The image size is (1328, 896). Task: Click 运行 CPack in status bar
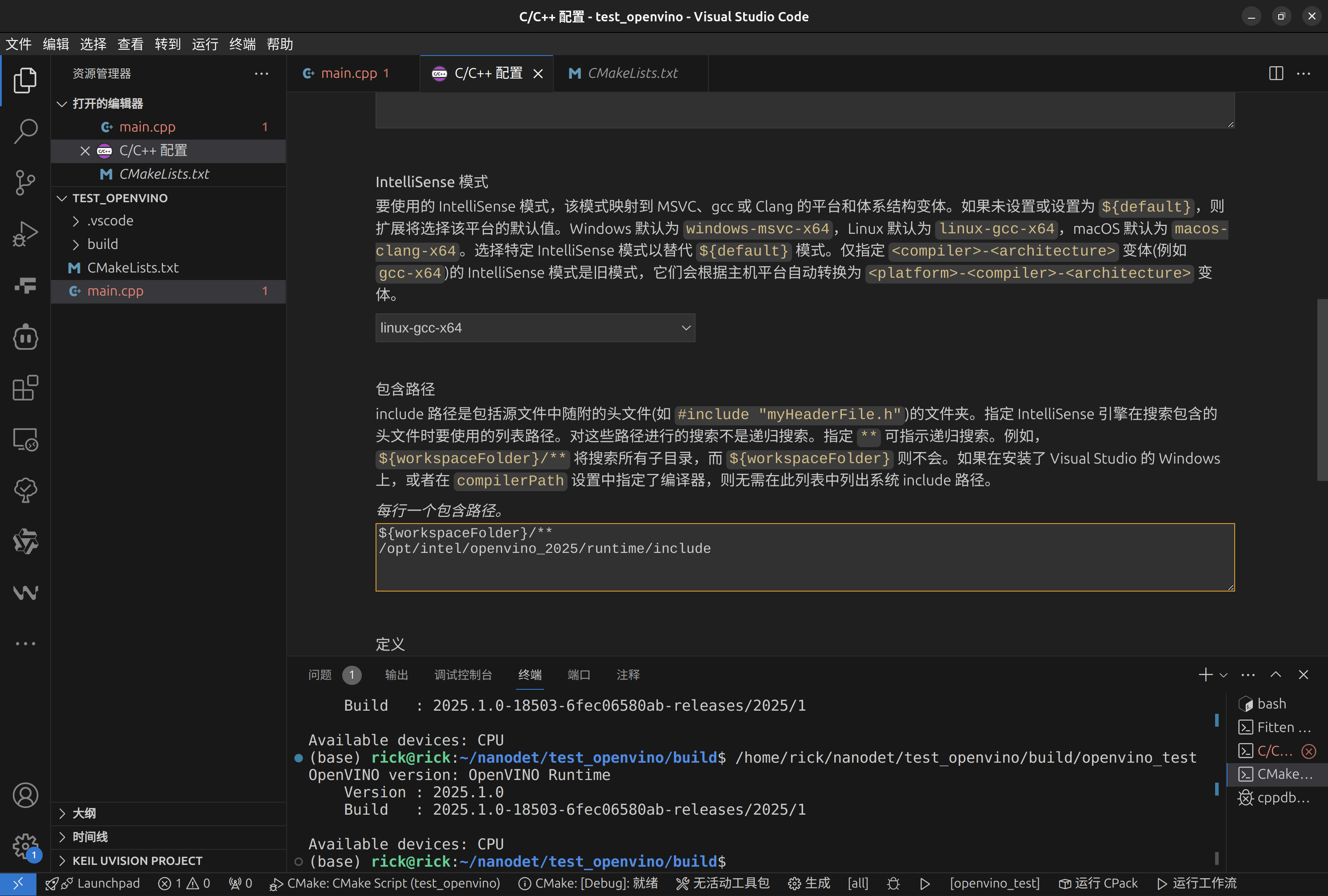tap(1098, 884)
